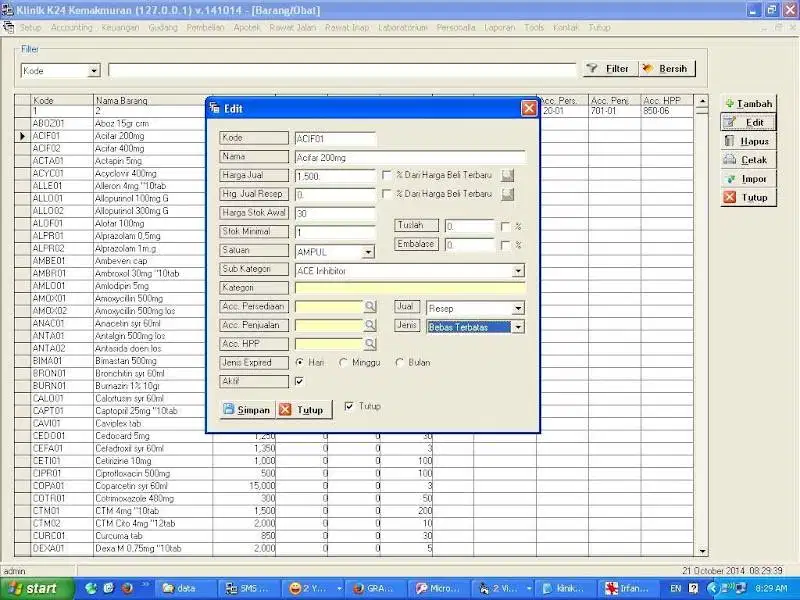Click into the Harga Jual field

point(335,176)
